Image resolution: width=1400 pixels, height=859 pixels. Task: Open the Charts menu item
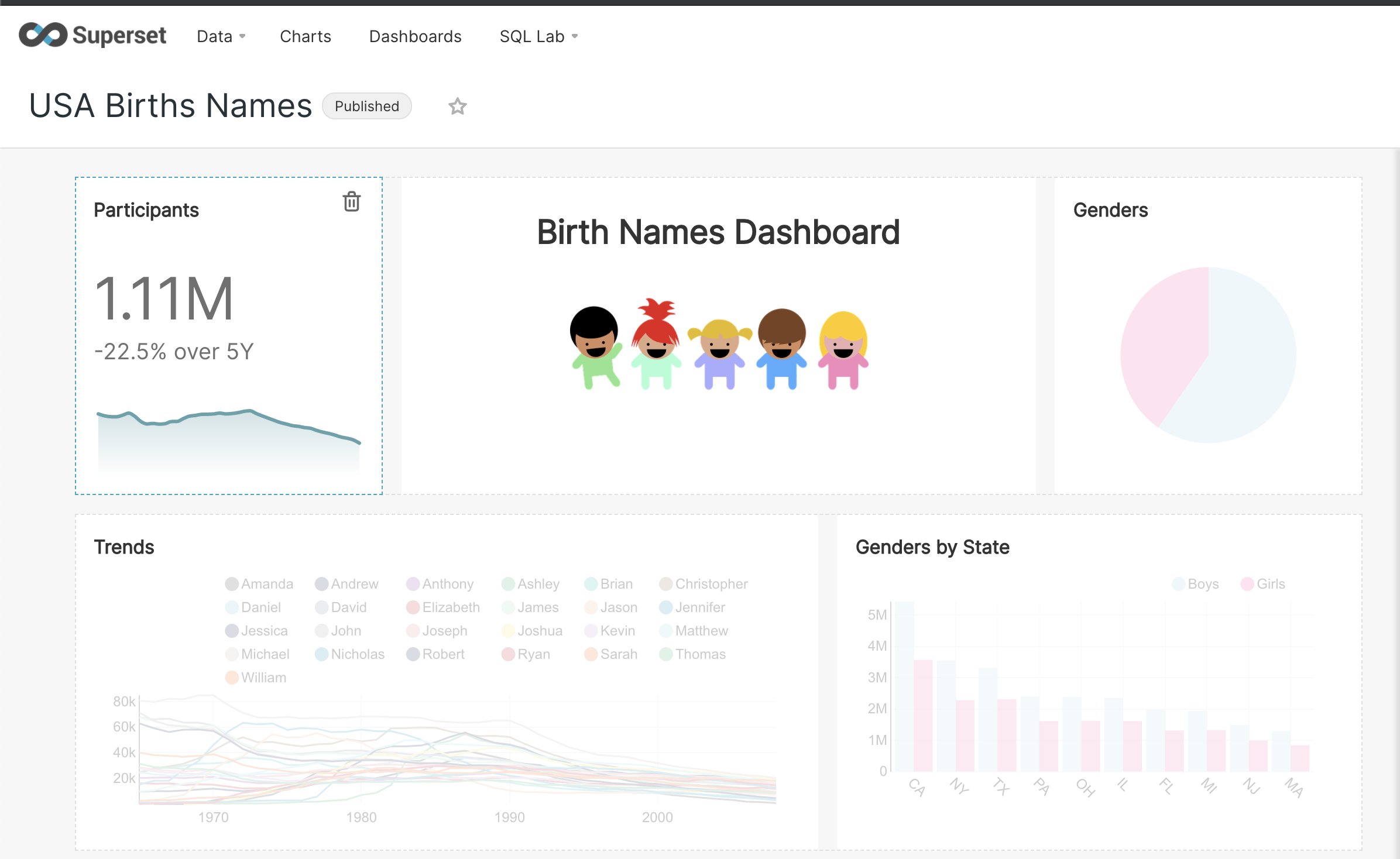[305, 36]
